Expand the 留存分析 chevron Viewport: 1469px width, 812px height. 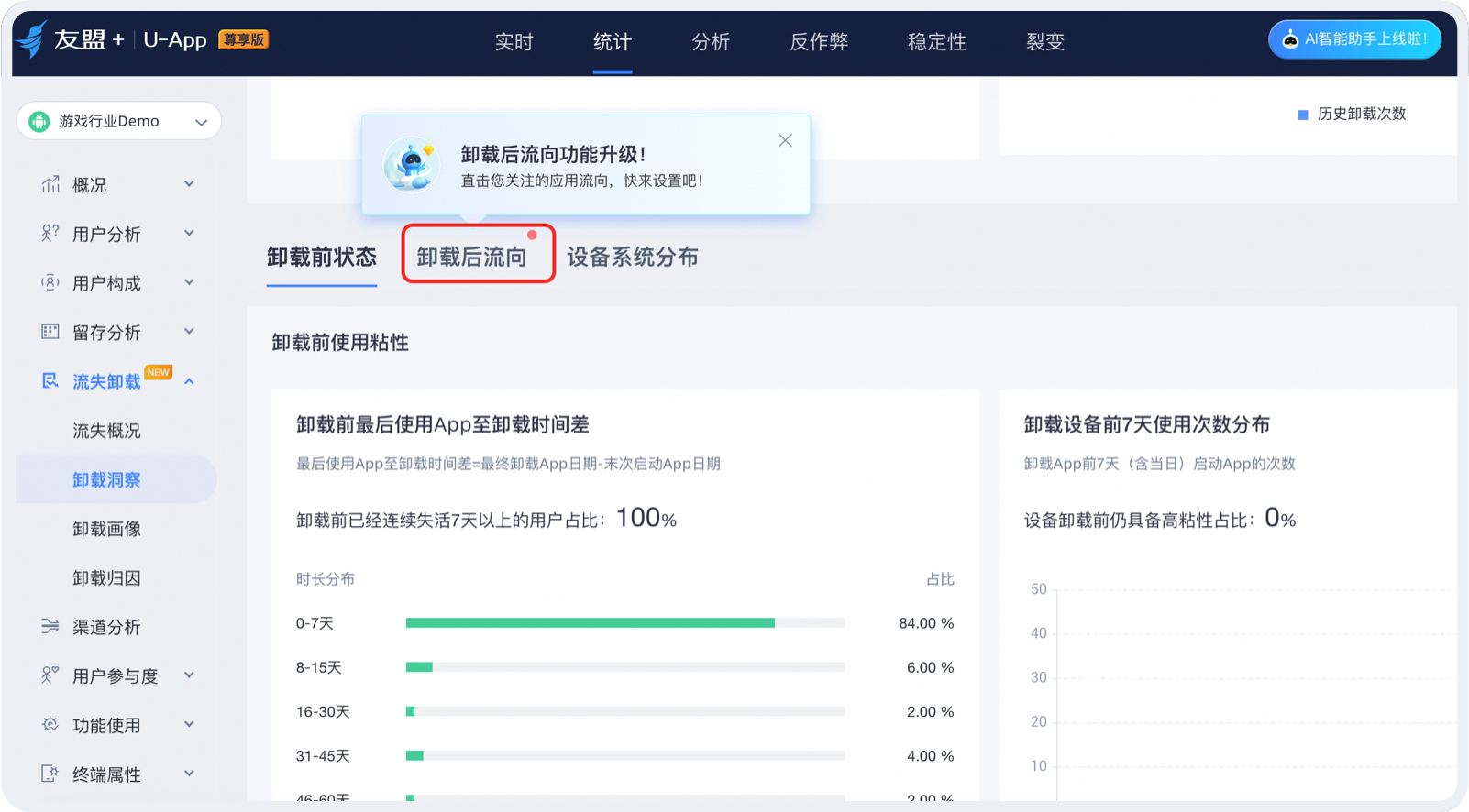(x=189, y=332)
